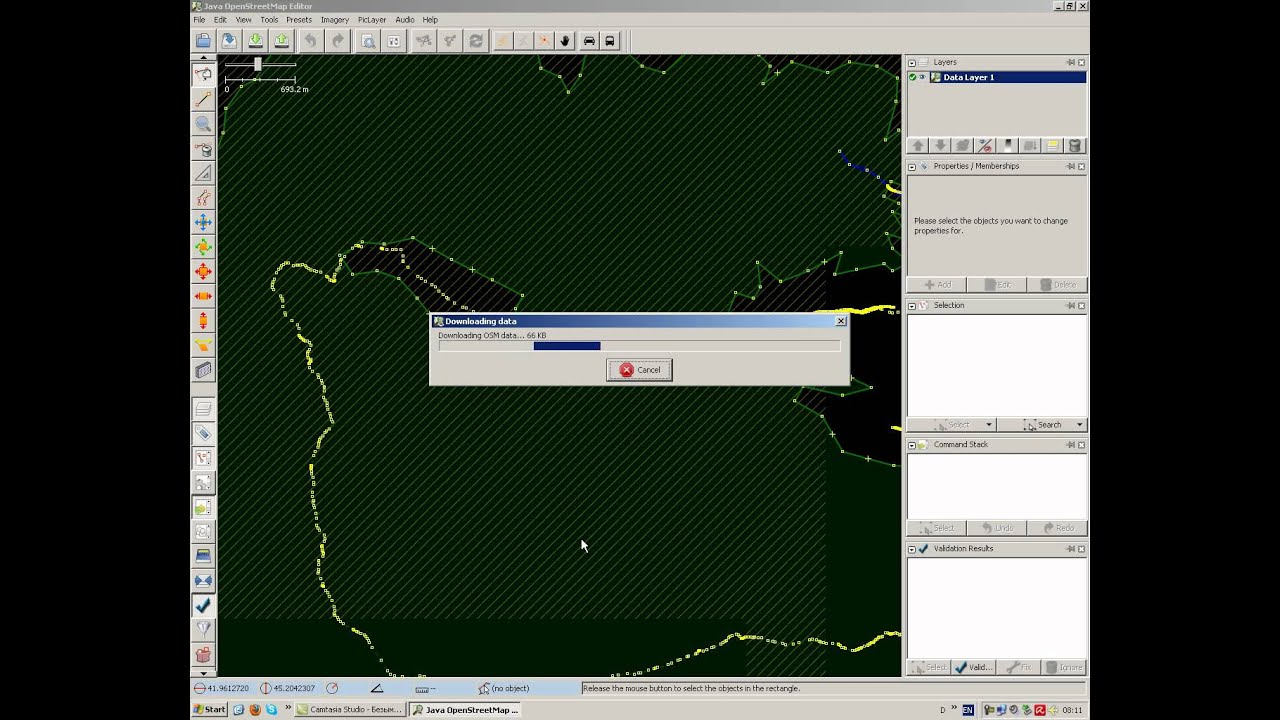The image size is (1280, 720).
Task: Select the Draw nodes tool
Action: tap(203, 99)
